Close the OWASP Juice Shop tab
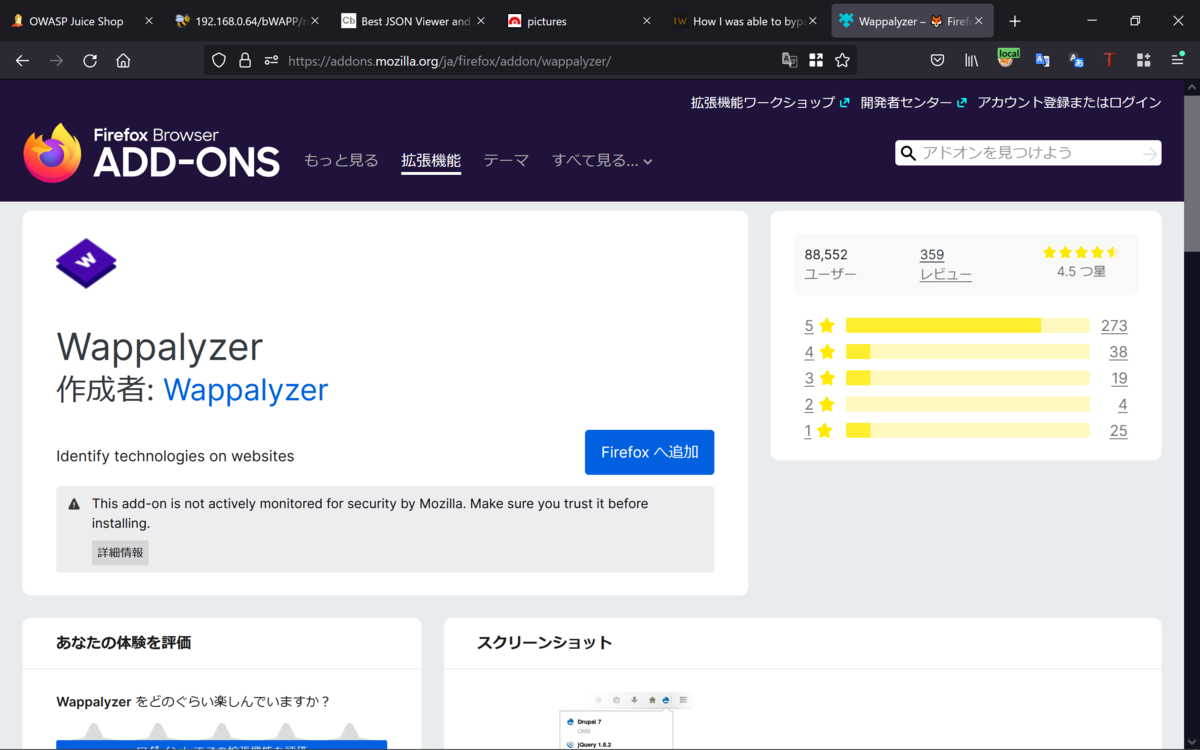This screenshot has height=750, width=1200. point(150,21)
